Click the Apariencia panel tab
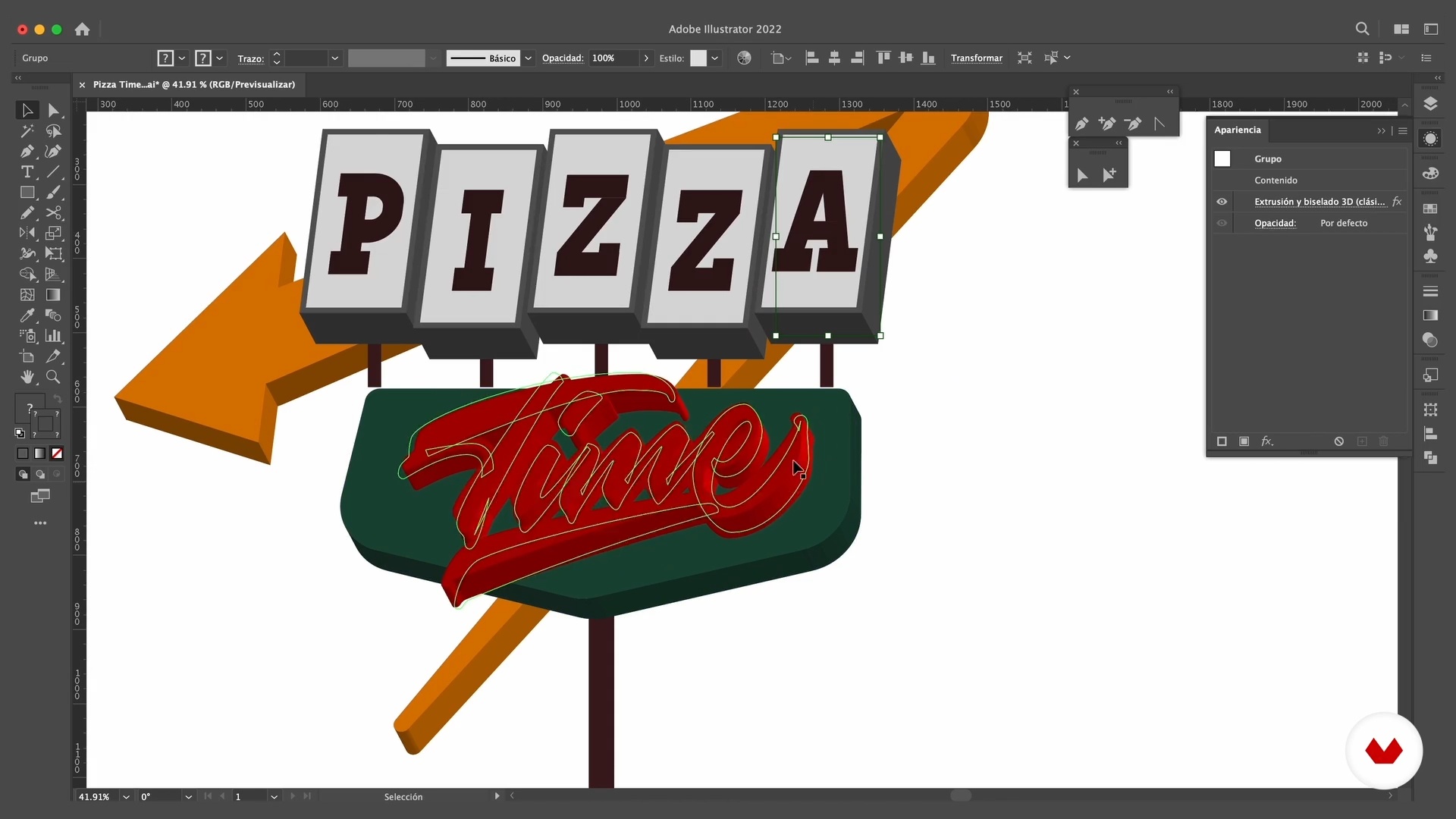The image size is (1456, 819). click(x=1238, y=130)
